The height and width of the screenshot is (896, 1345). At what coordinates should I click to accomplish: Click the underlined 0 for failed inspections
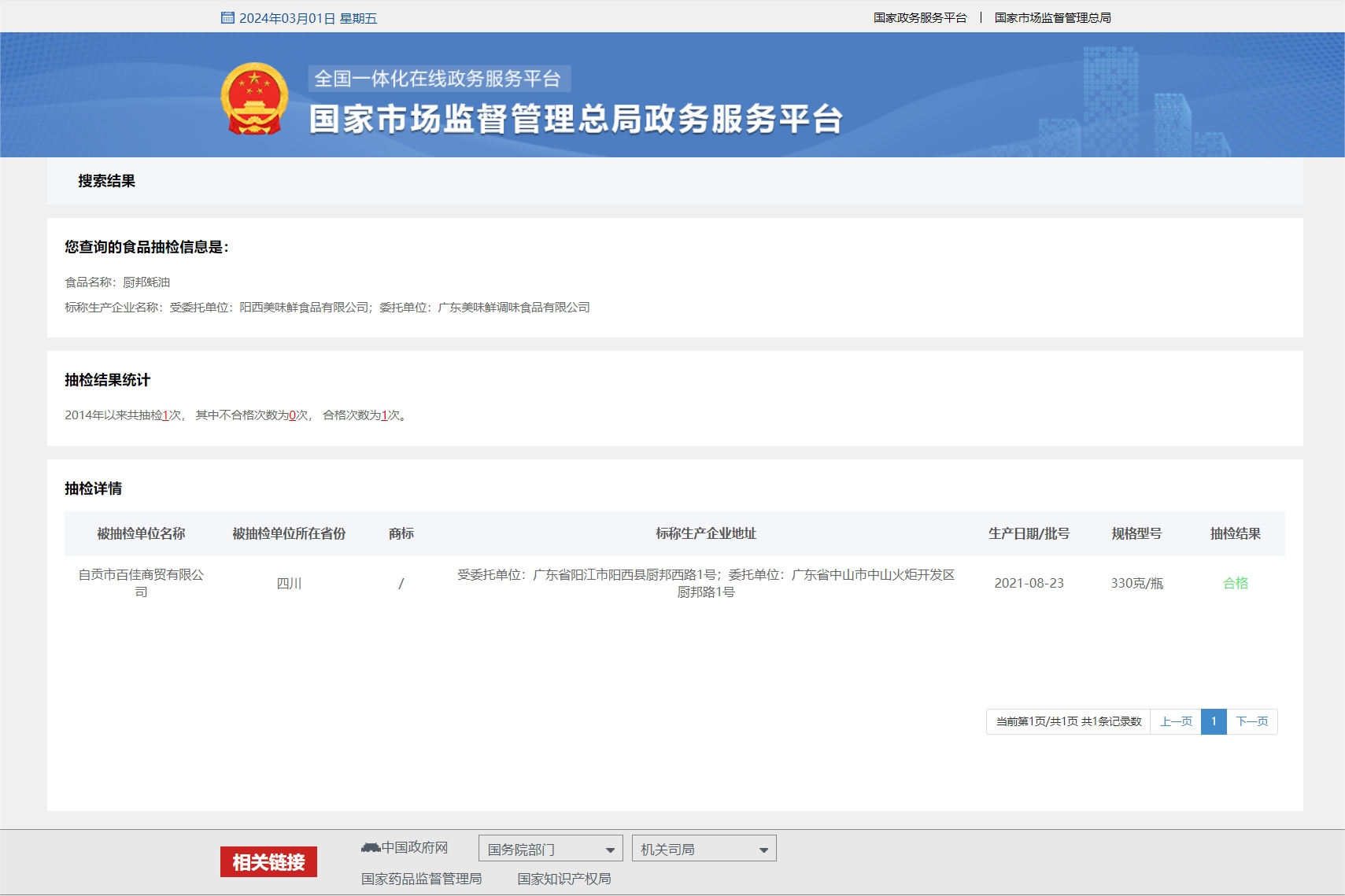(x=291, y=416)
